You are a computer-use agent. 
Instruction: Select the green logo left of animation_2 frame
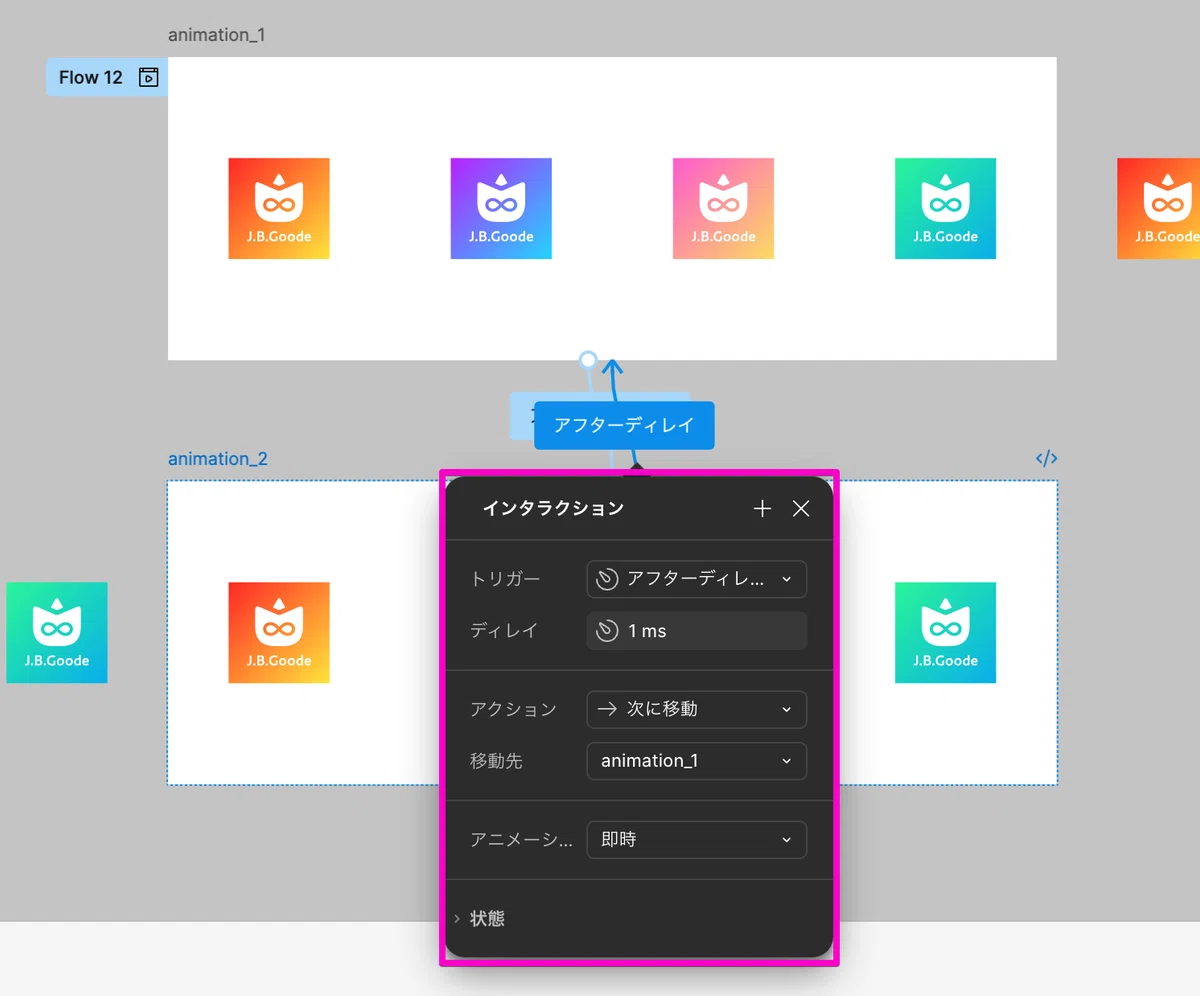click(57, 633)
